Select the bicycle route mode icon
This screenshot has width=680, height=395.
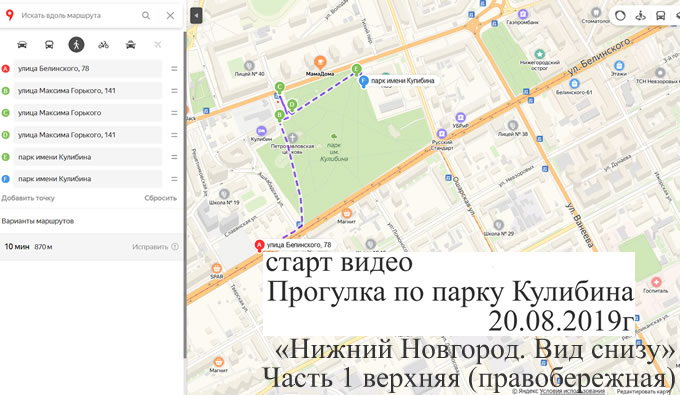(103, 44)
